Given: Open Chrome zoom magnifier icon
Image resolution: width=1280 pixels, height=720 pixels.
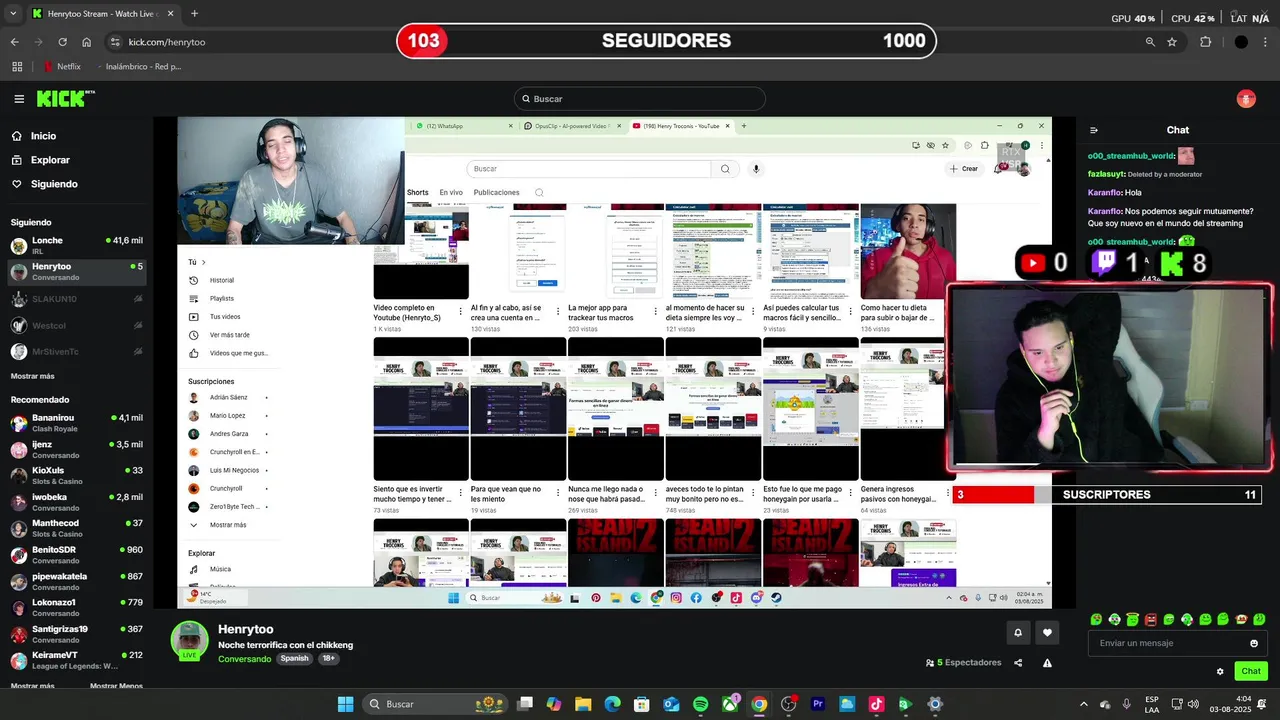Looking at the screenshot, I should 1150,42.
